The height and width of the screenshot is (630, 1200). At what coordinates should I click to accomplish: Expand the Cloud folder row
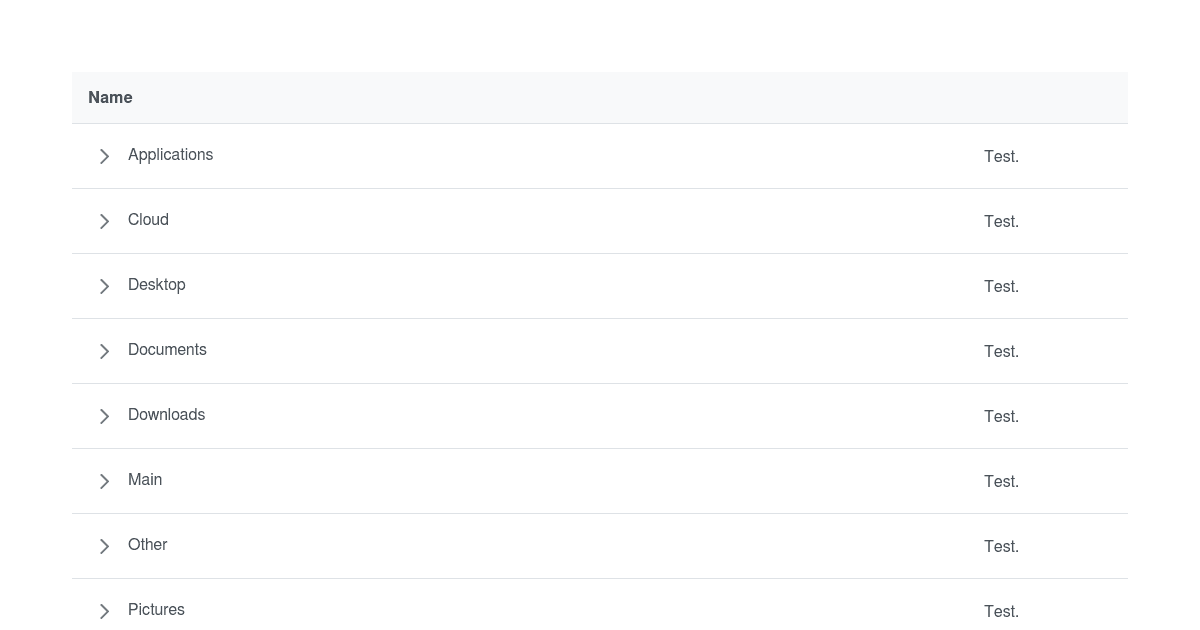point(104,221)
